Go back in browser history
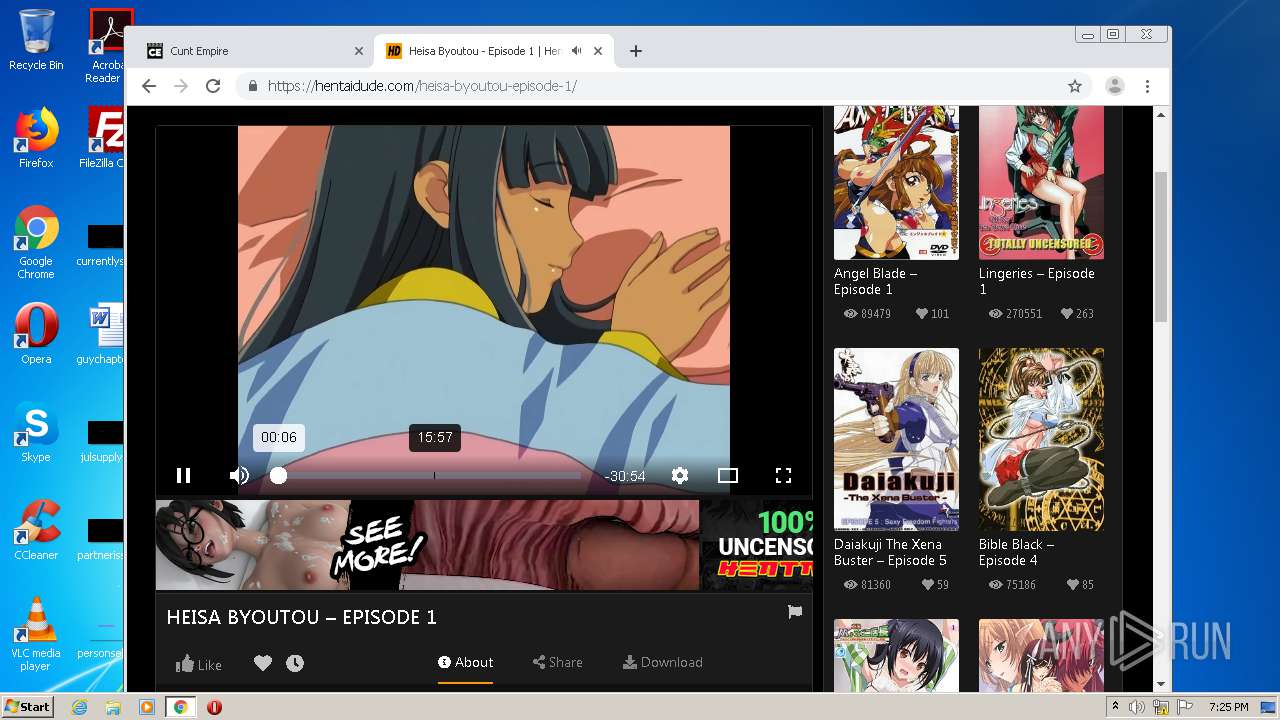Viewport: 1280px width, 720px height. (x=149, y=86)
